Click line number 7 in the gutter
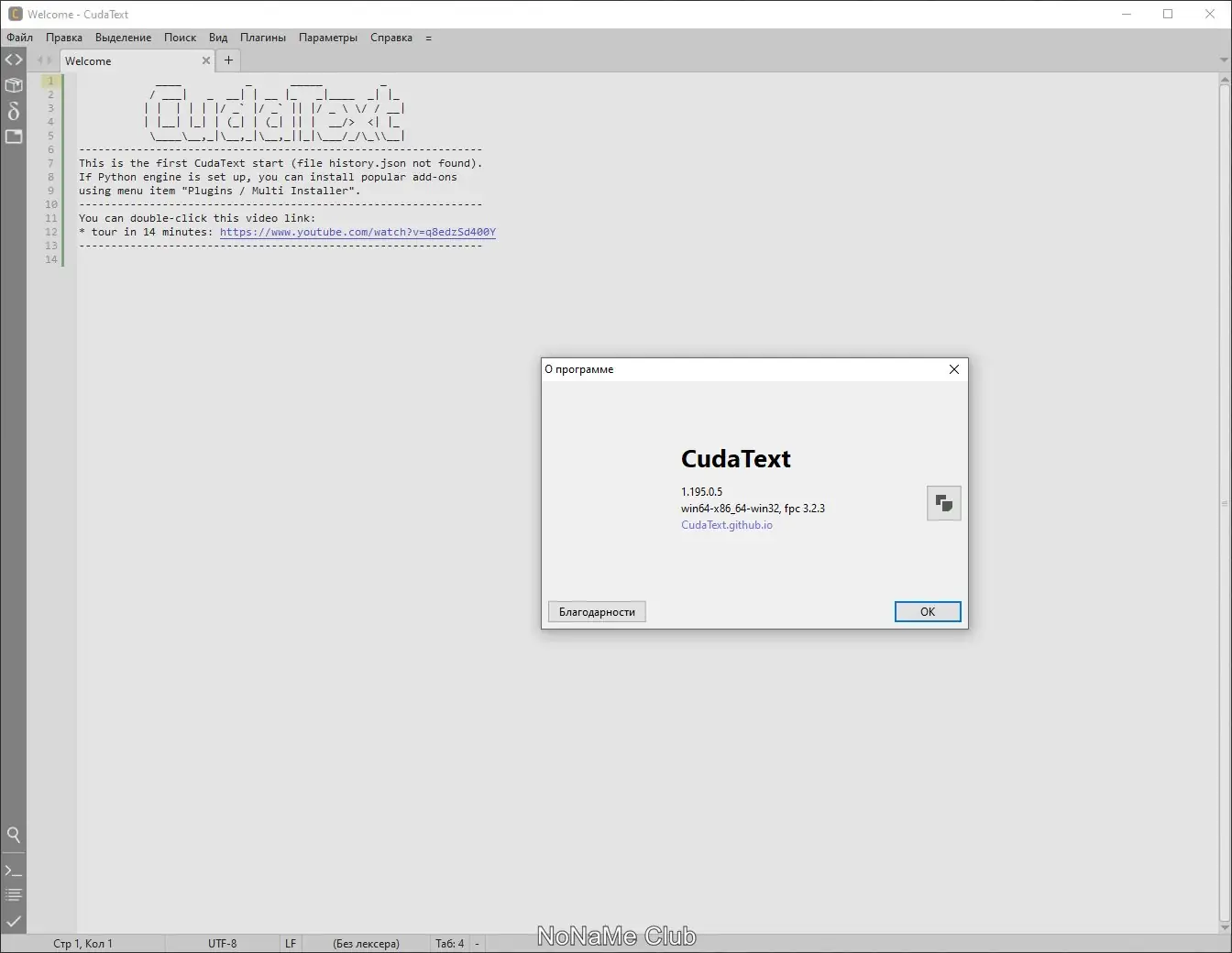 point(51,163)
